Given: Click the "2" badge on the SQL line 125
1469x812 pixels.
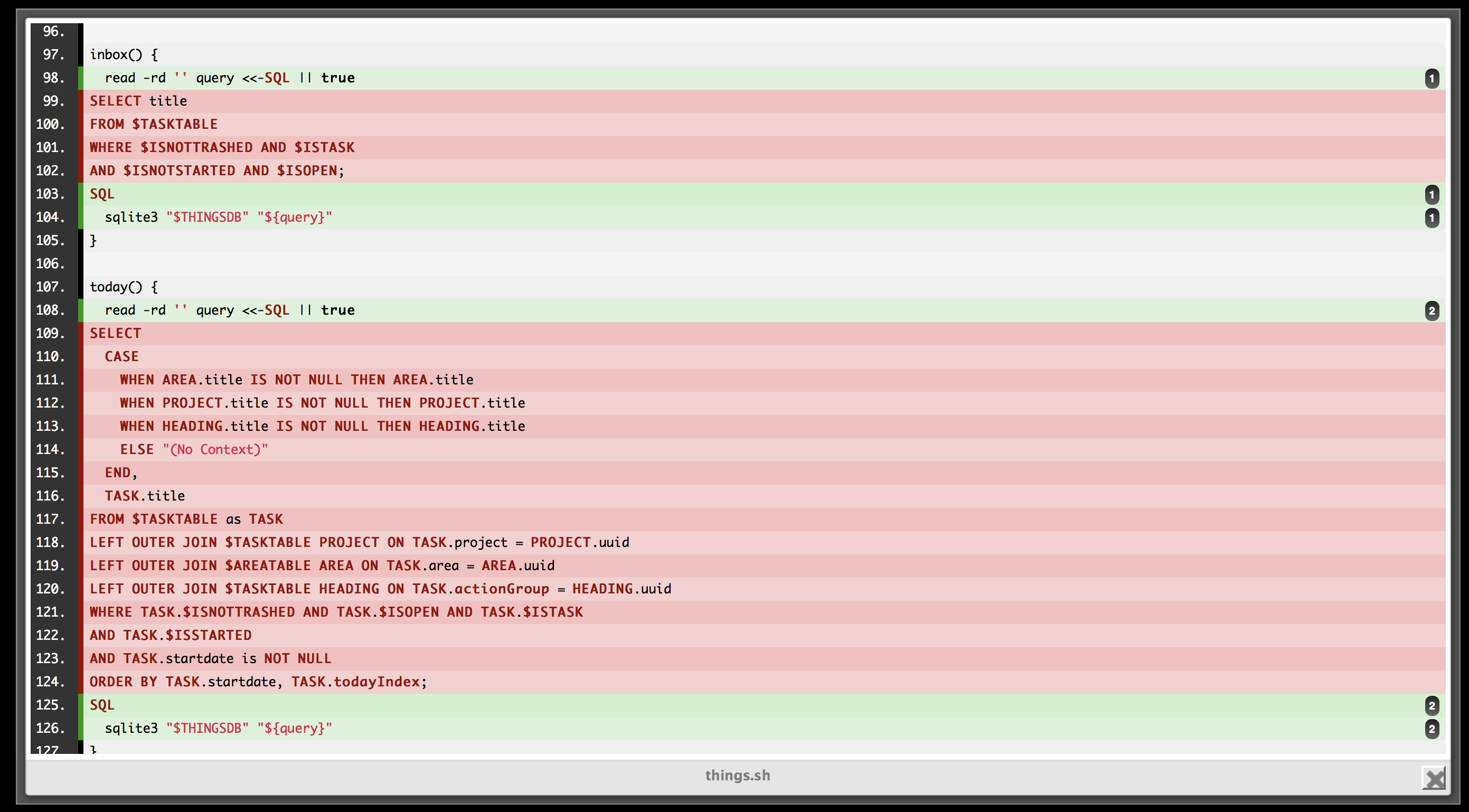Looking at the screenshot, I should [1432, 705].
